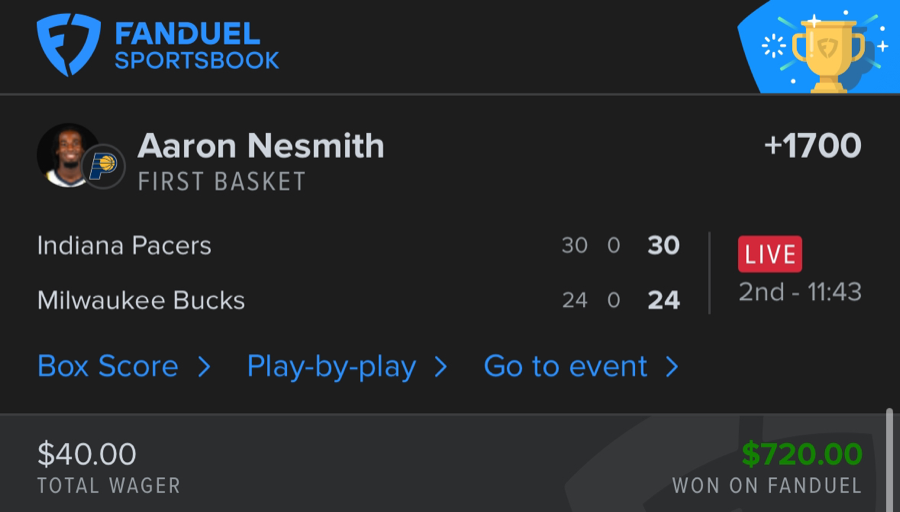Click the Milwaukee Bucks team name
900x512 pixels.
(x=141, y=300)
